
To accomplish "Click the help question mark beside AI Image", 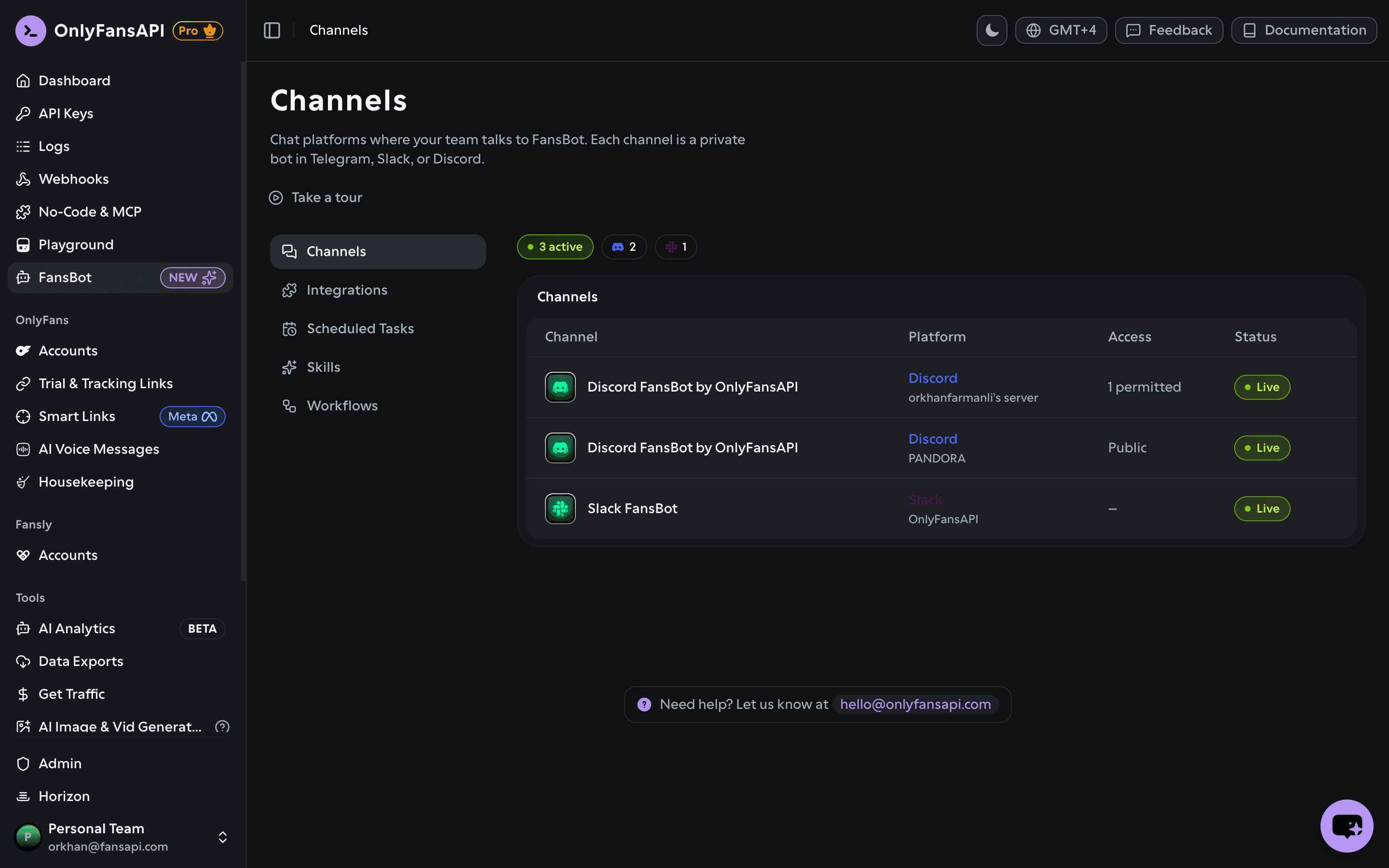I will coord(222,727).
